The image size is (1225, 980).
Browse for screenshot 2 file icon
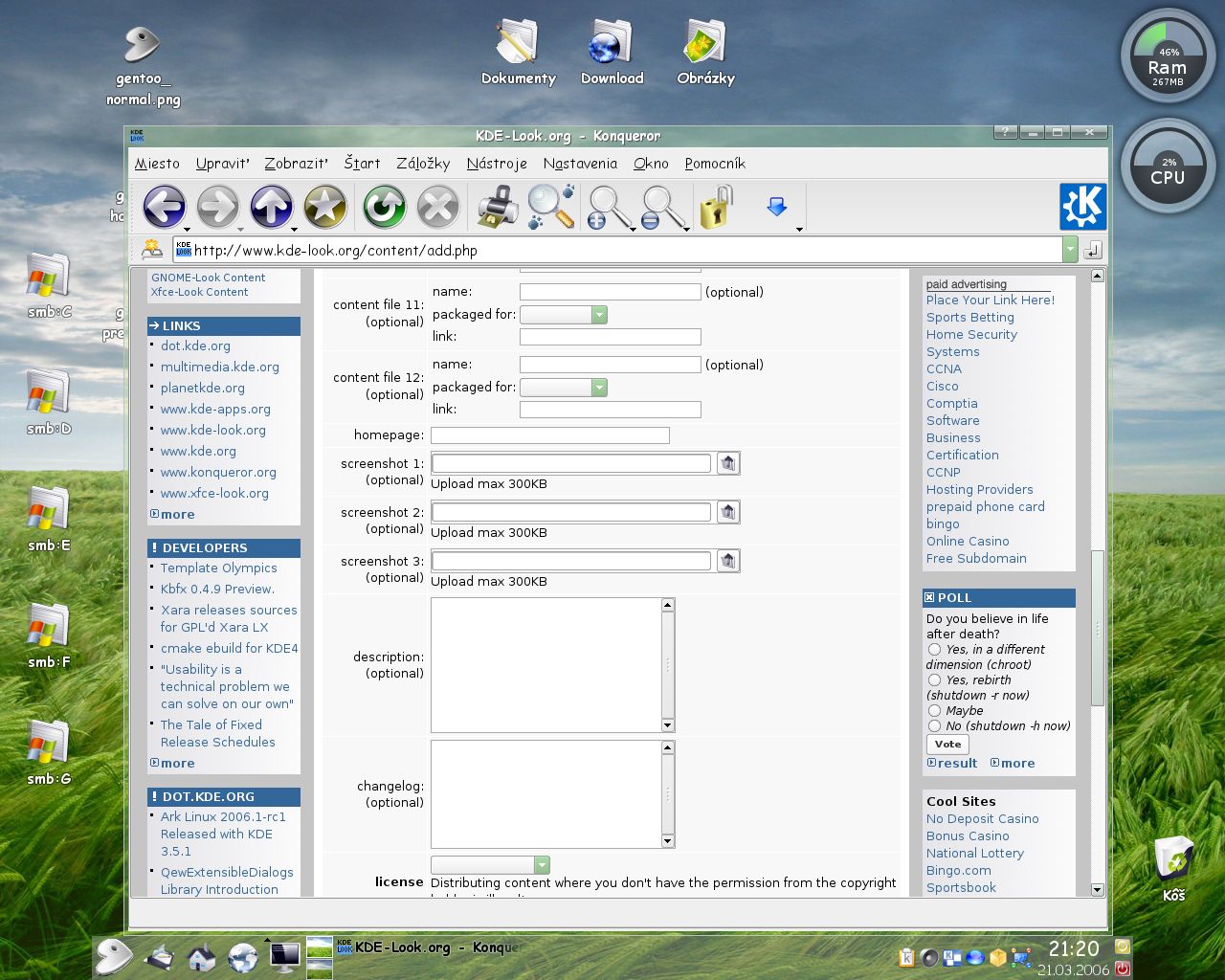tap(728, 512)
